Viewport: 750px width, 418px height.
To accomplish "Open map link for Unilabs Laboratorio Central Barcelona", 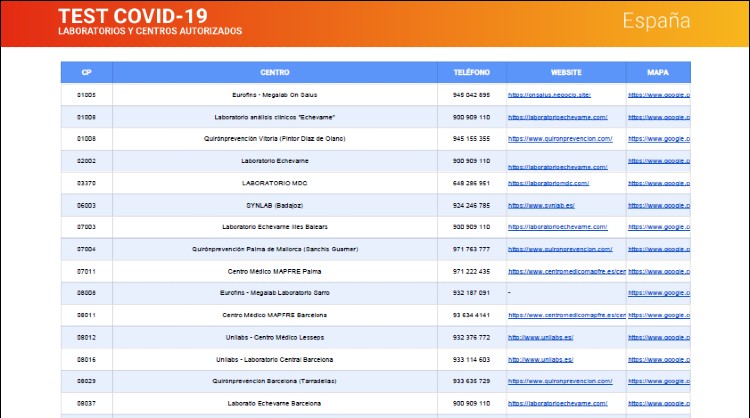I will pos(659,360).
